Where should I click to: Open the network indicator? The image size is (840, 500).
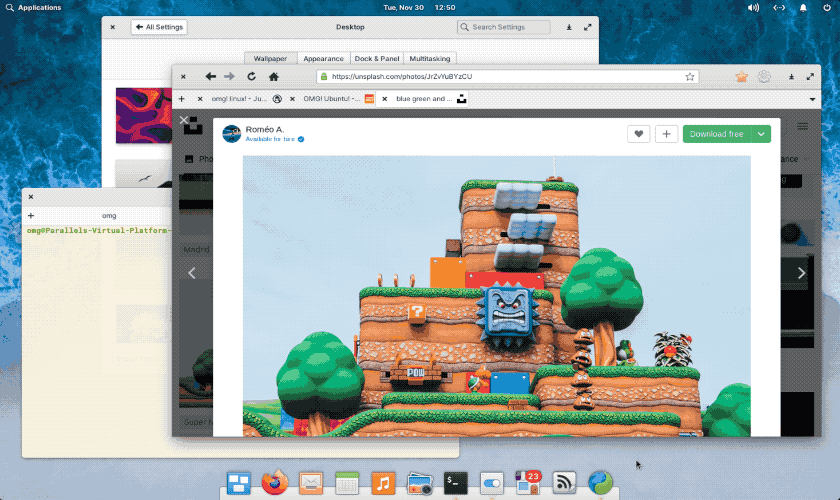click(x=779, y=8)
